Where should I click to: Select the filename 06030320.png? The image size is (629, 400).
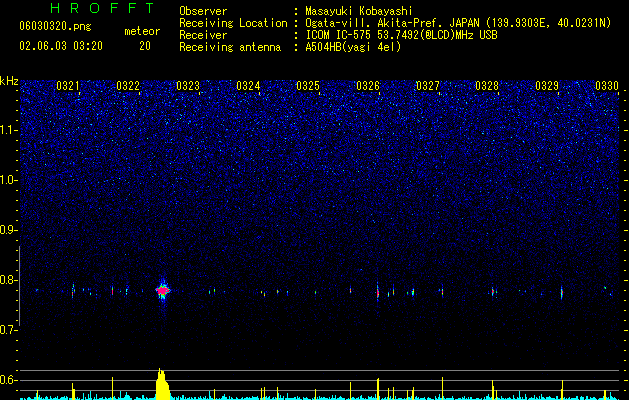[55, 26]
